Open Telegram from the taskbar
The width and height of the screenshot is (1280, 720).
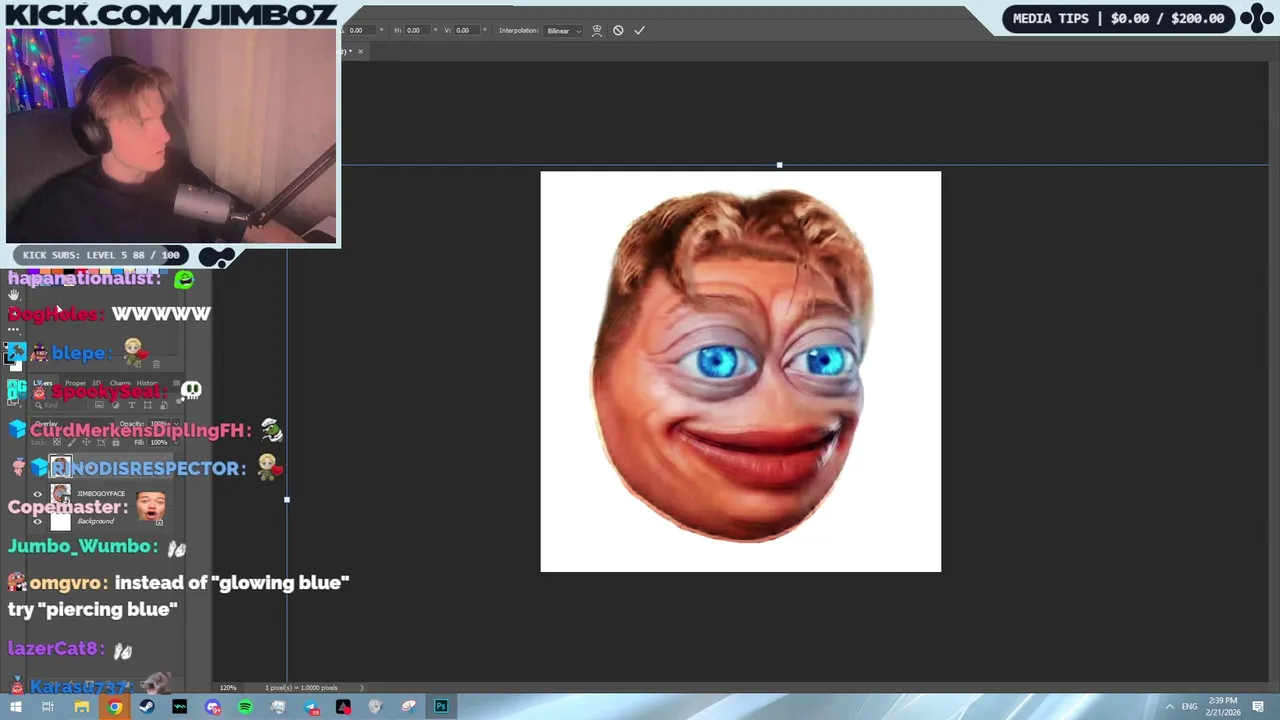[311, 707]
